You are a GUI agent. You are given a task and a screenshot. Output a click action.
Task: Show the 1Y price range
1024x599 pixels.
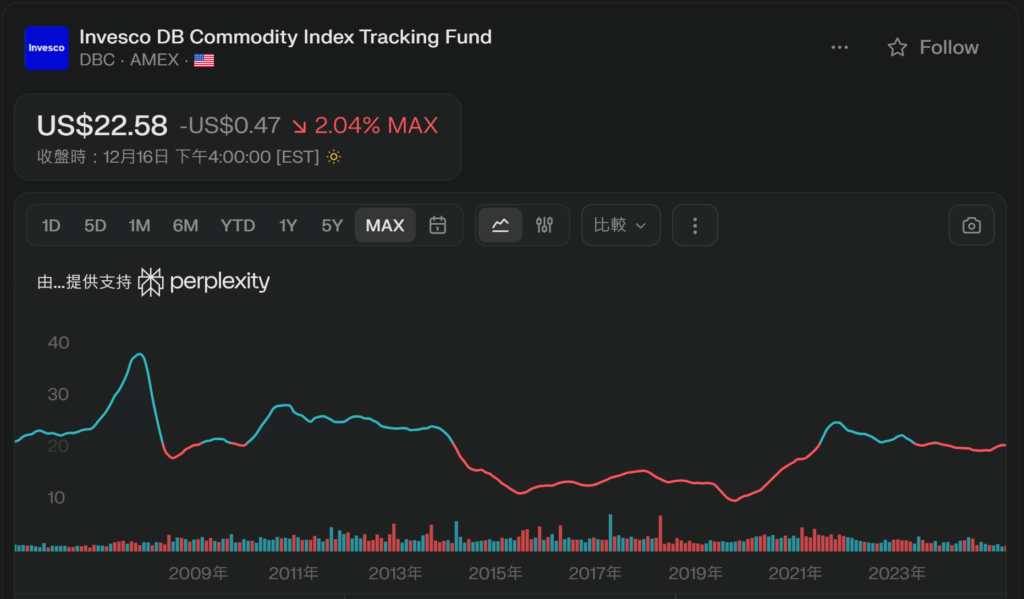[x=288, y=225]
